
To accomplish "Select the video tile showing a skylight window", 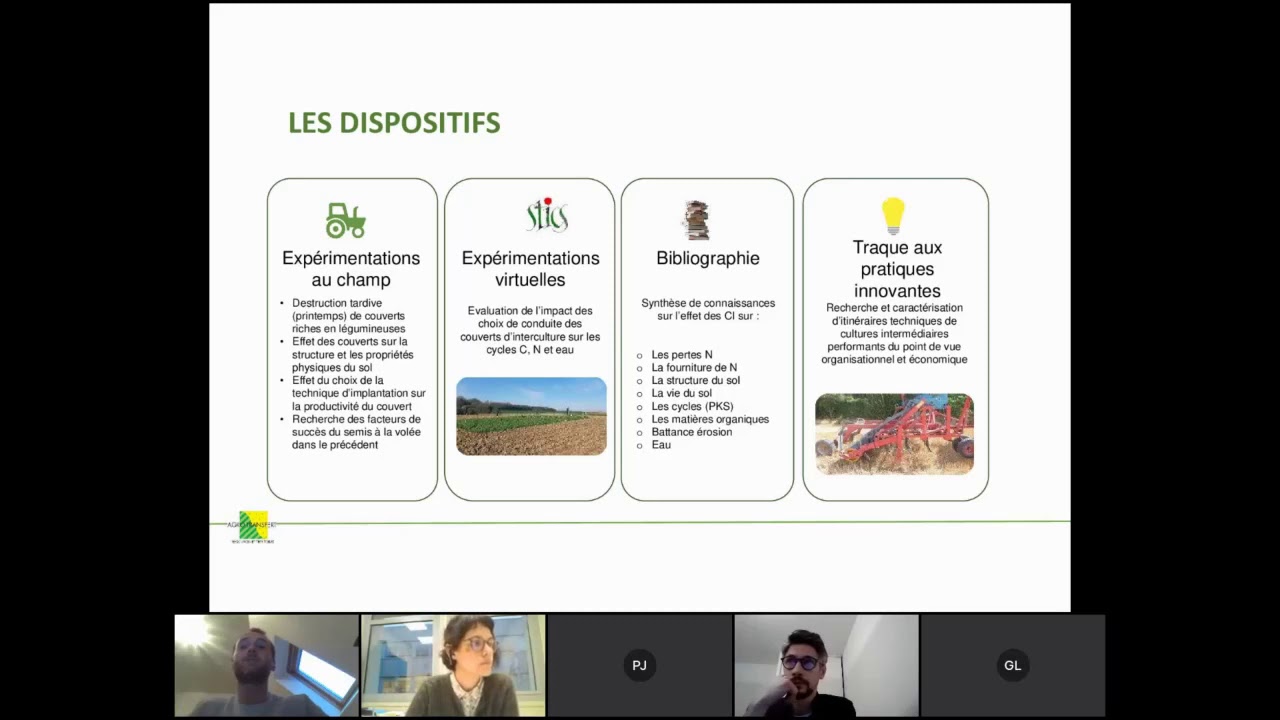I will tap(266, 665).
